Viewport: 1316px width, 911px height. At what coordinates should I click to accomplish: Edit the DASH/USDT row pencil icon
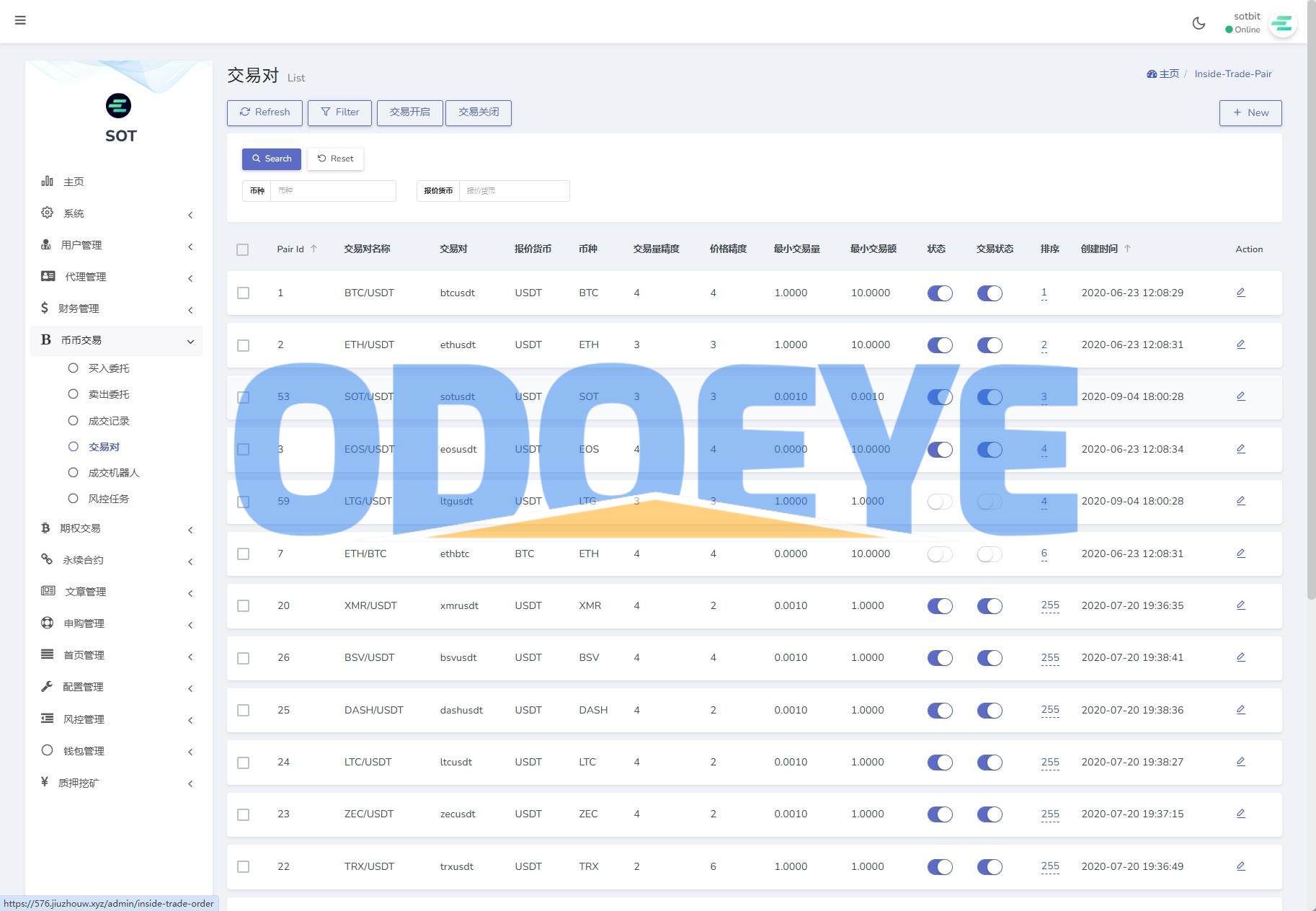[1240, 710]
